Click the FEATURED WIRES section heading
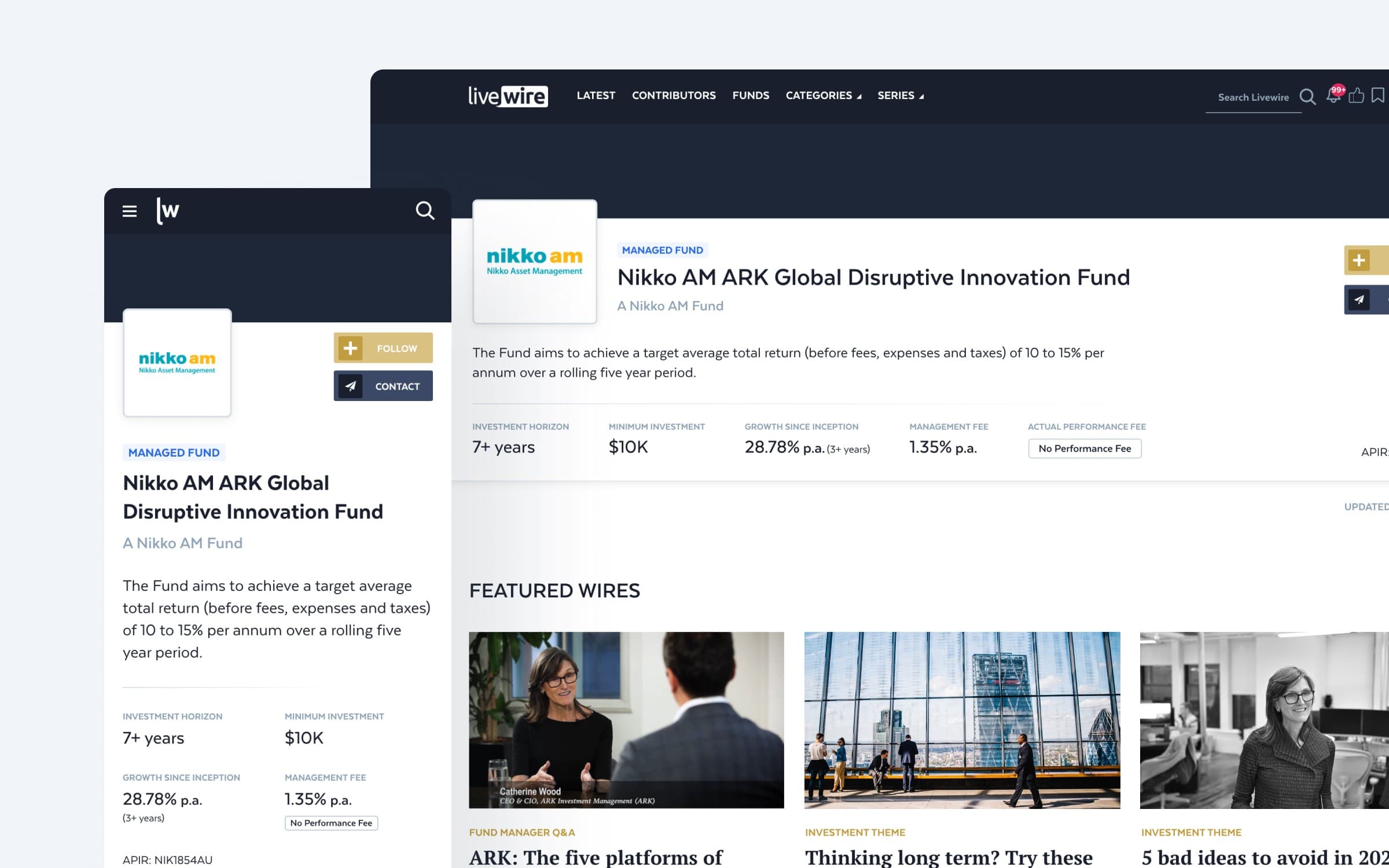The image size is (1389, 868). click(x=554, y=591)
